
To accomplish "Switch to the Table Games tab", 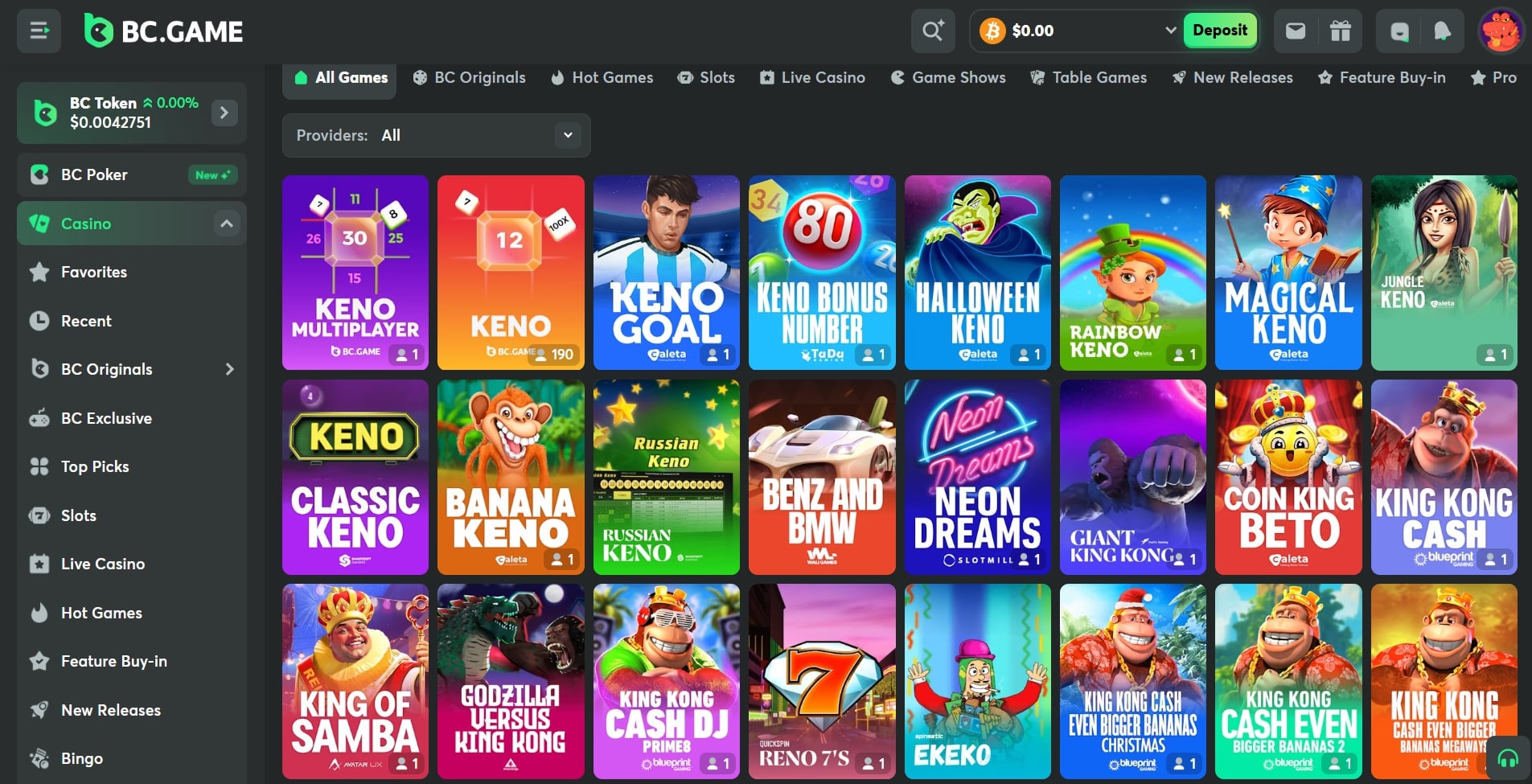I will (x=1089, y=78).
